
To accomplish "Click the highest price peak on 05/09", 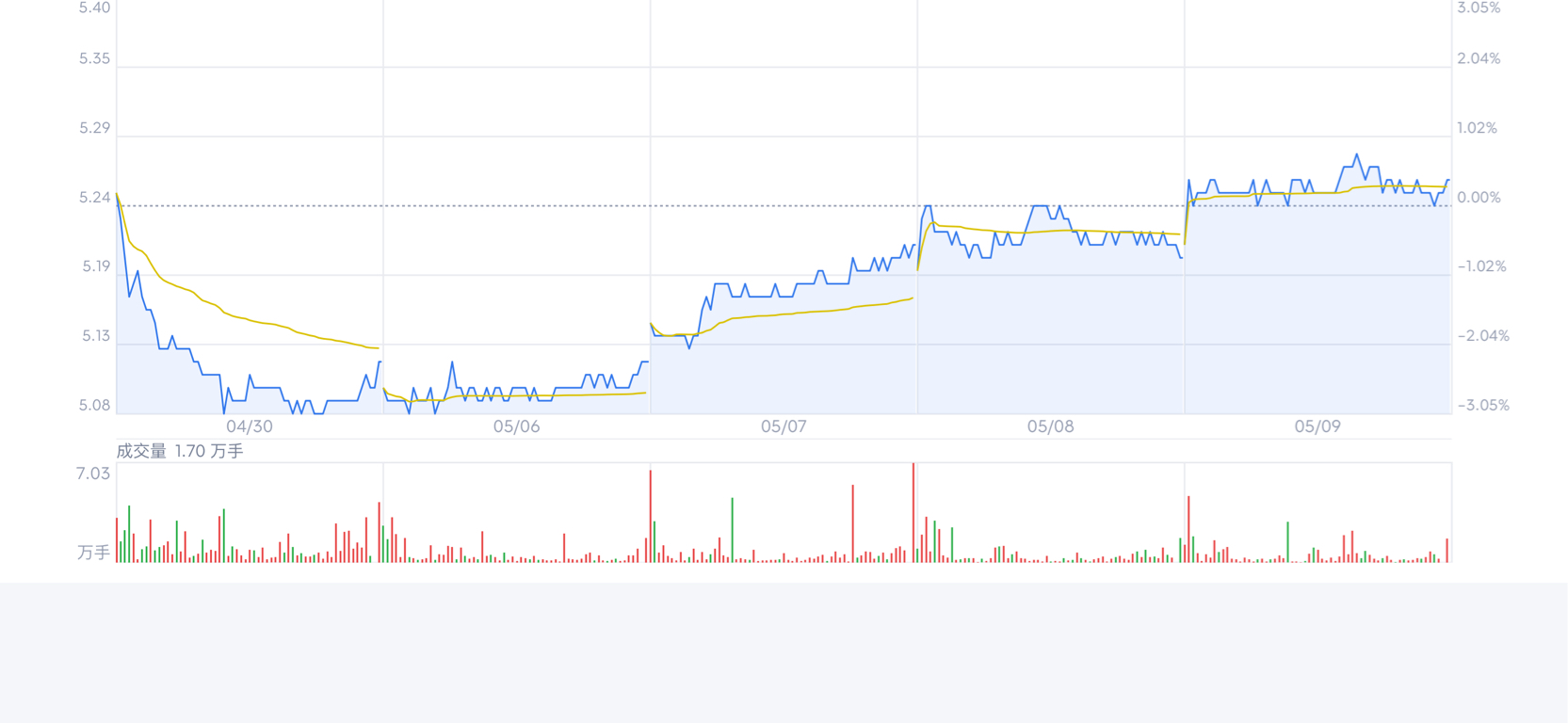I will (x=1356, y=154).
